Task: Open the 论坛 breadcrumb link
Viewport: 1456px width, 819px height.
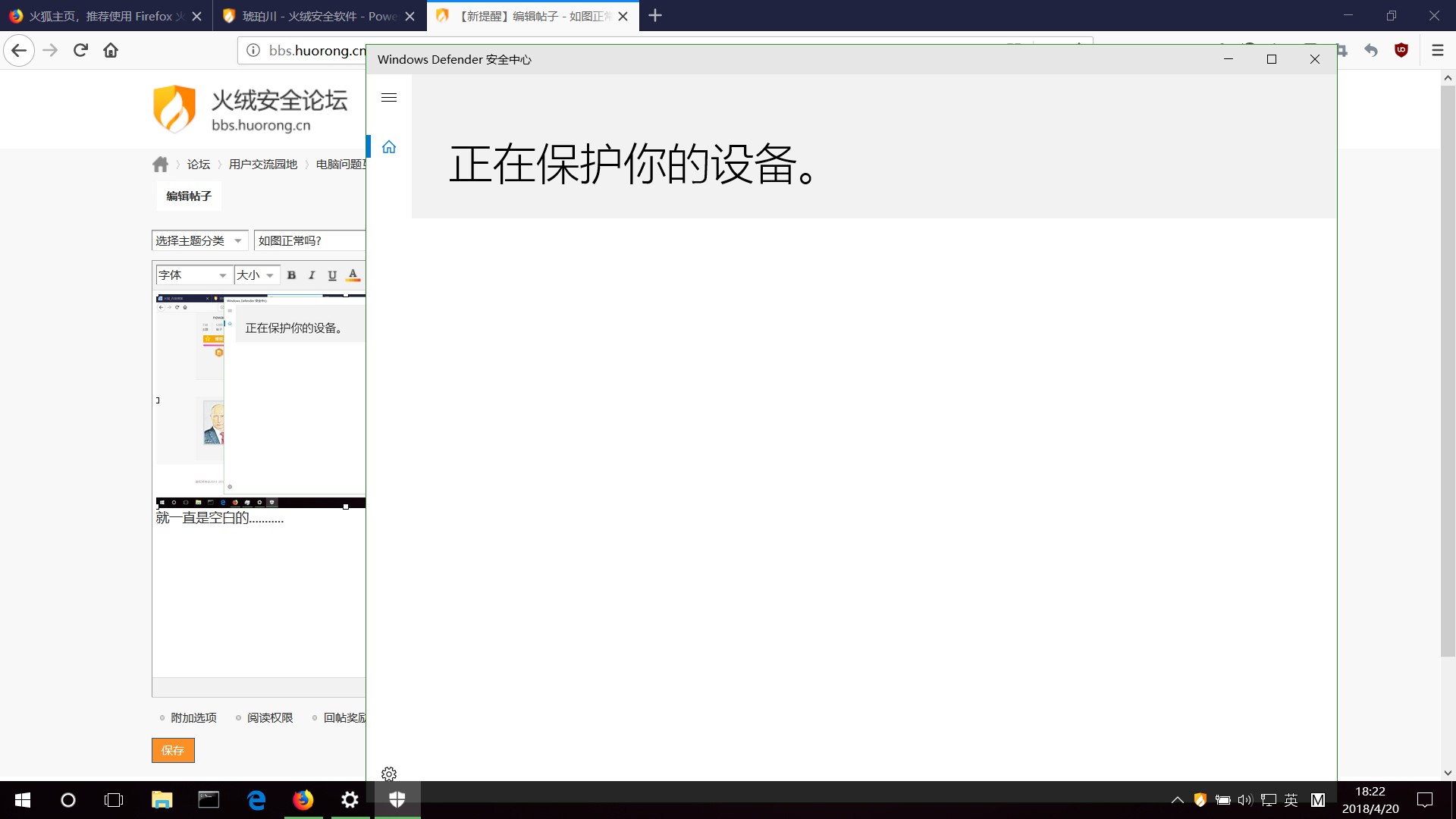Action: coord(198,164)
